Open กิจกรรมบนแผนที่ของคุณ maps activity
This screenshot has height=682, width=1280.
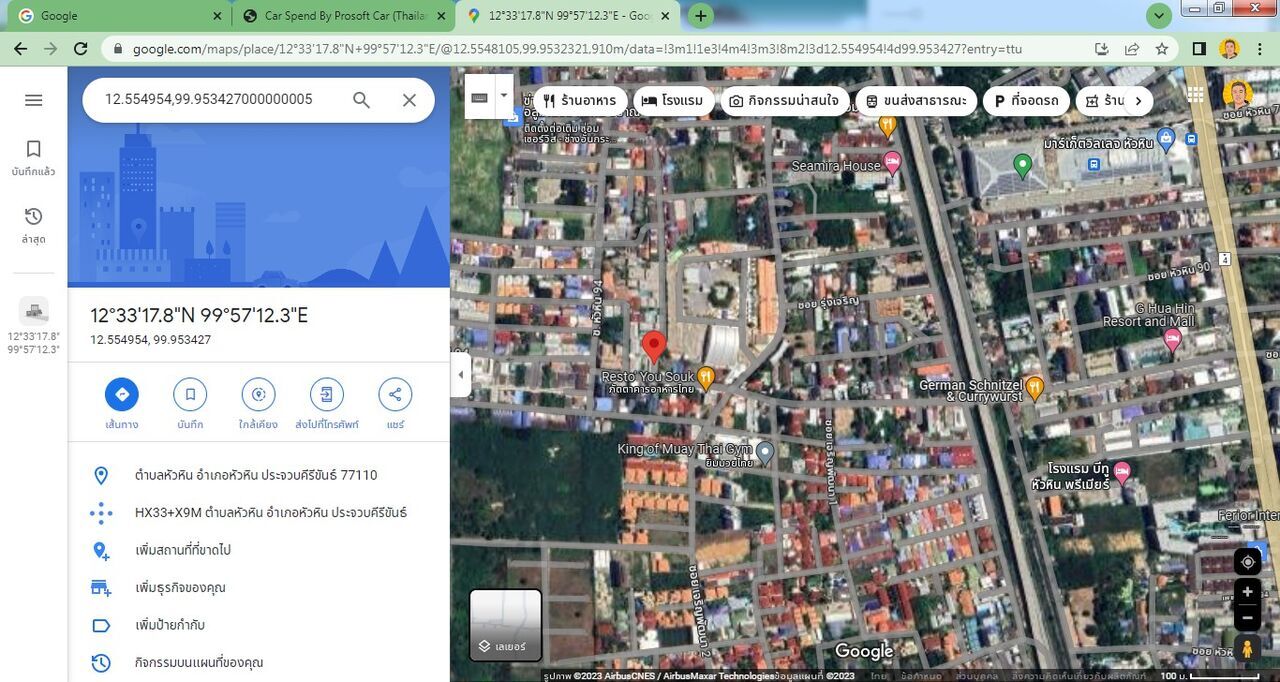[259, 662]
